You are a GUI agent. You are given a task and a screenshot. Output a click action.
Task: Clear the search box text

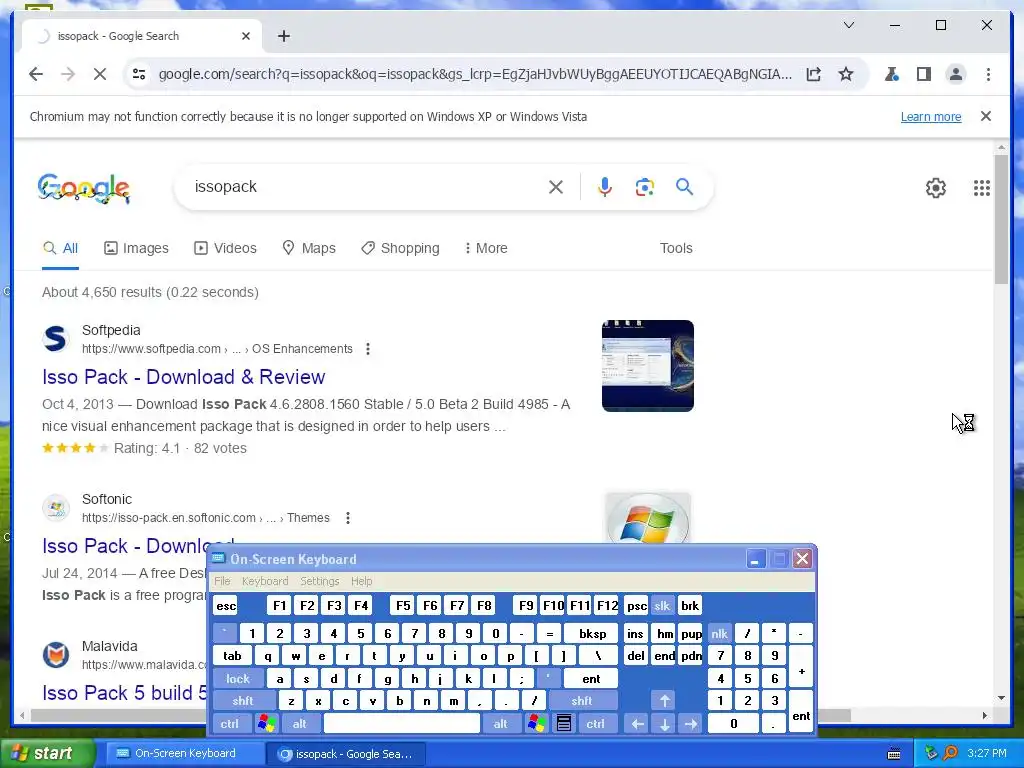coord(556,187)
